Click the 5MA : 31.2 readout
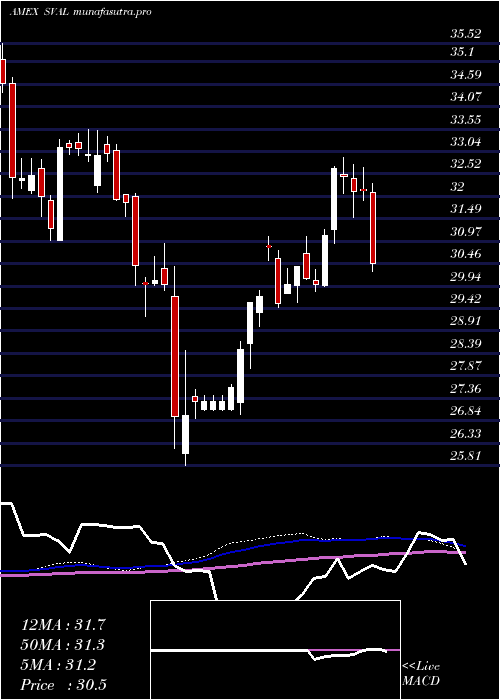Image resolution: width=500 pixels, height=700 pixels. pyautogui.click(x=58, y=665)
